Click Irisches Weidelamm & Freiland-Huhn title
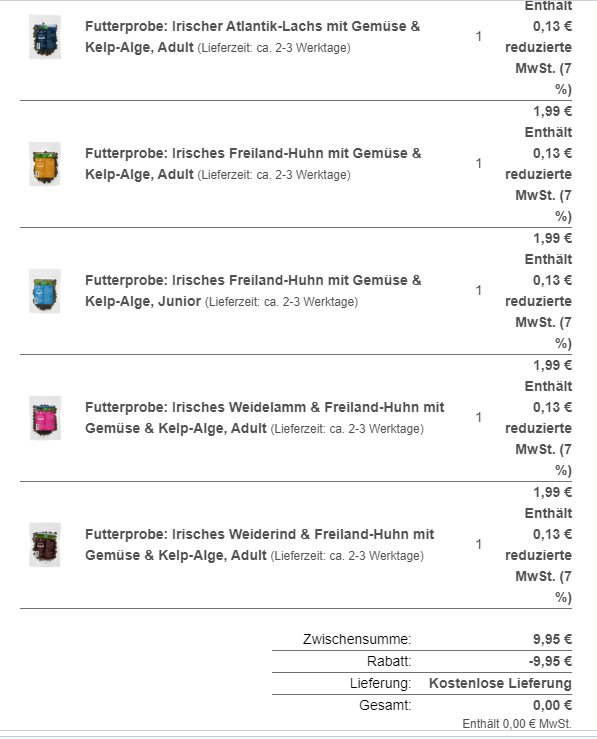Image resolution: width=597 pixels, height=739 pixels. tap(265, 418)
